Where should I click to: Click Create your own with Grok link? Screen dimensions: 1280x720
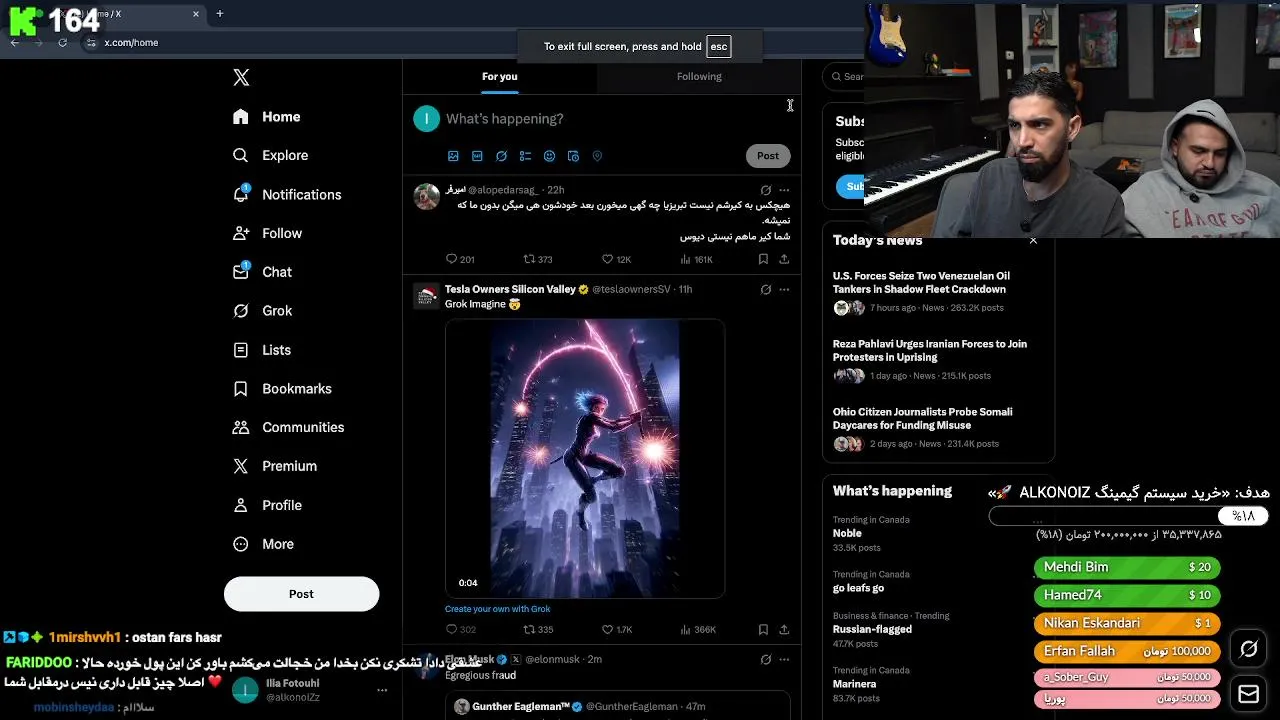[498, 609]
